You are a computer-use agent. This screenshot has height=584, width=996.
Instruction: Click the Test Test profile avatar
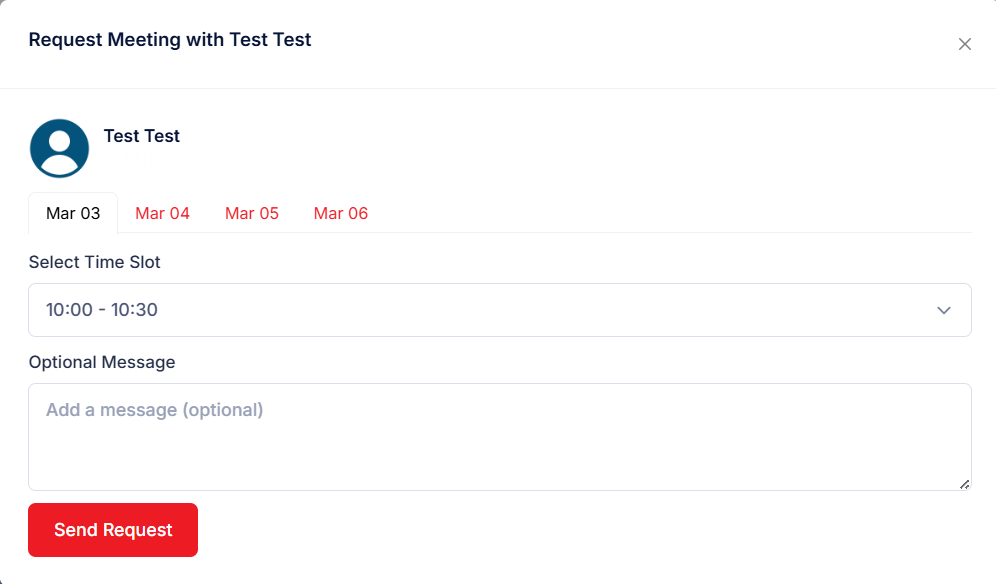tap(60, 149)
